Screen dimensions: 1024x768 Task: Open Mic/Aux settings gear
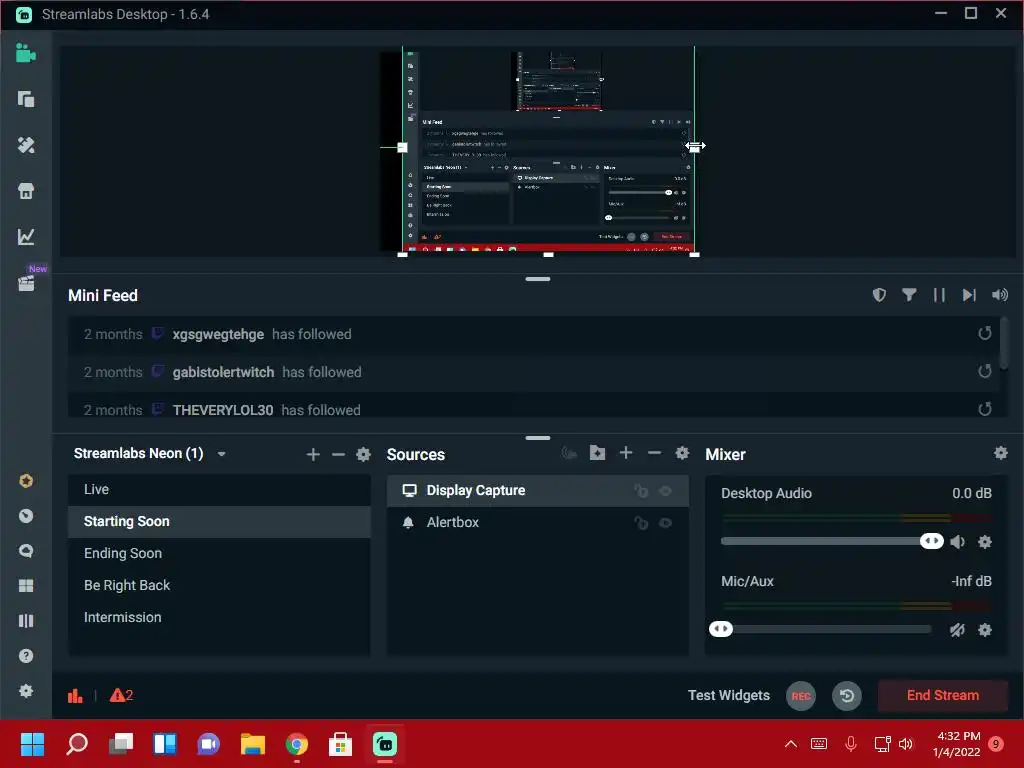[985, 630]
